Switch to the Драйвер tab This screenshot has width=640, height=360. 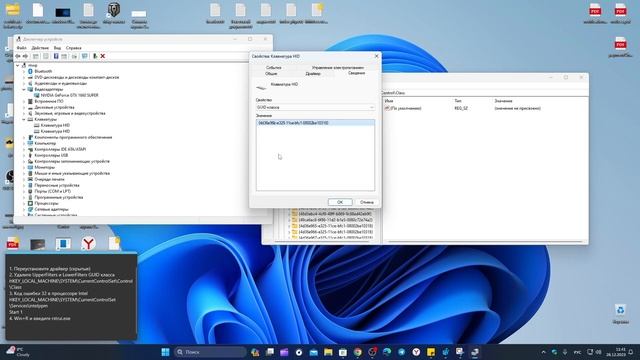pos(313,74)
